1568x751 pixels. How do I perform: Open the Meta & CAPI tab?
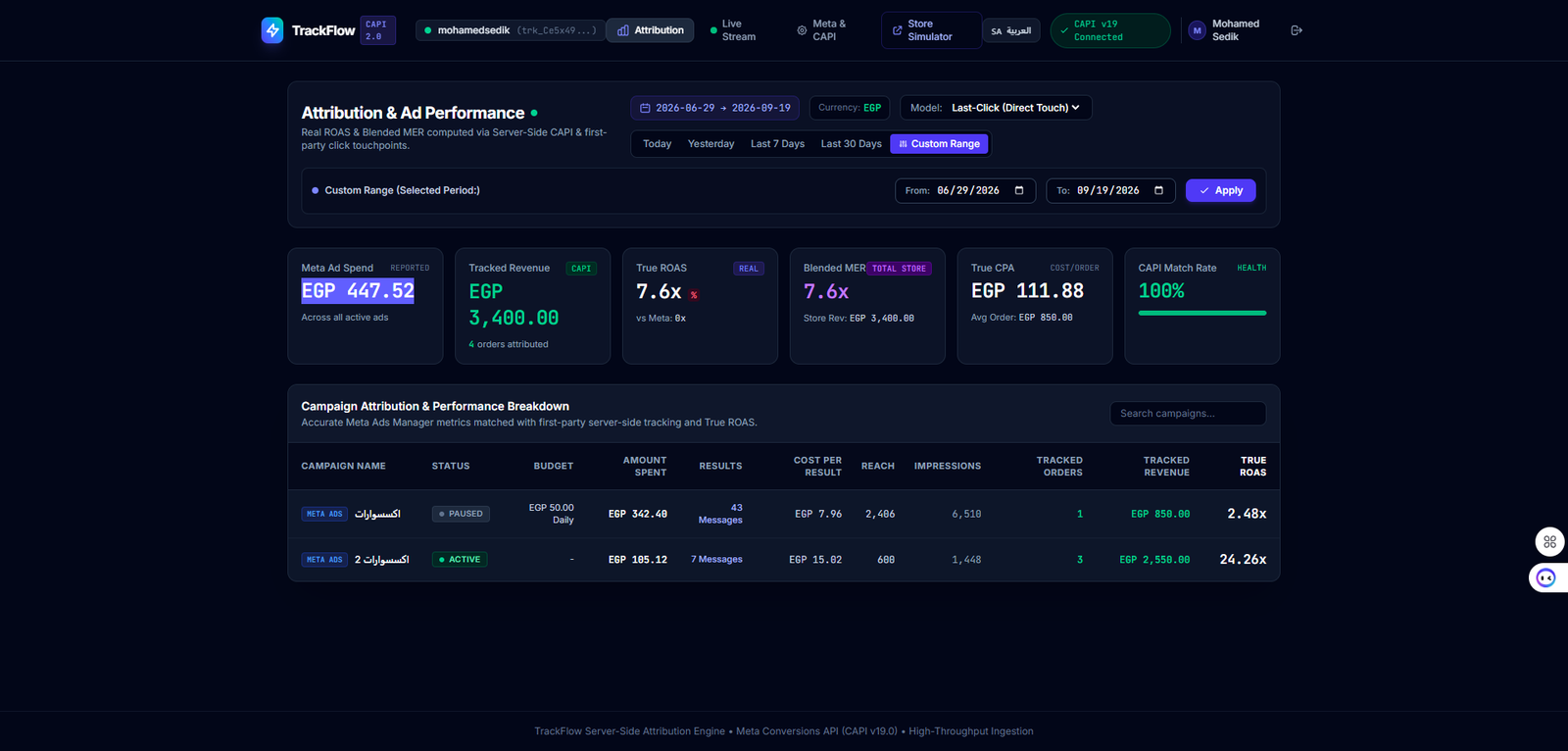pos(821,30)
